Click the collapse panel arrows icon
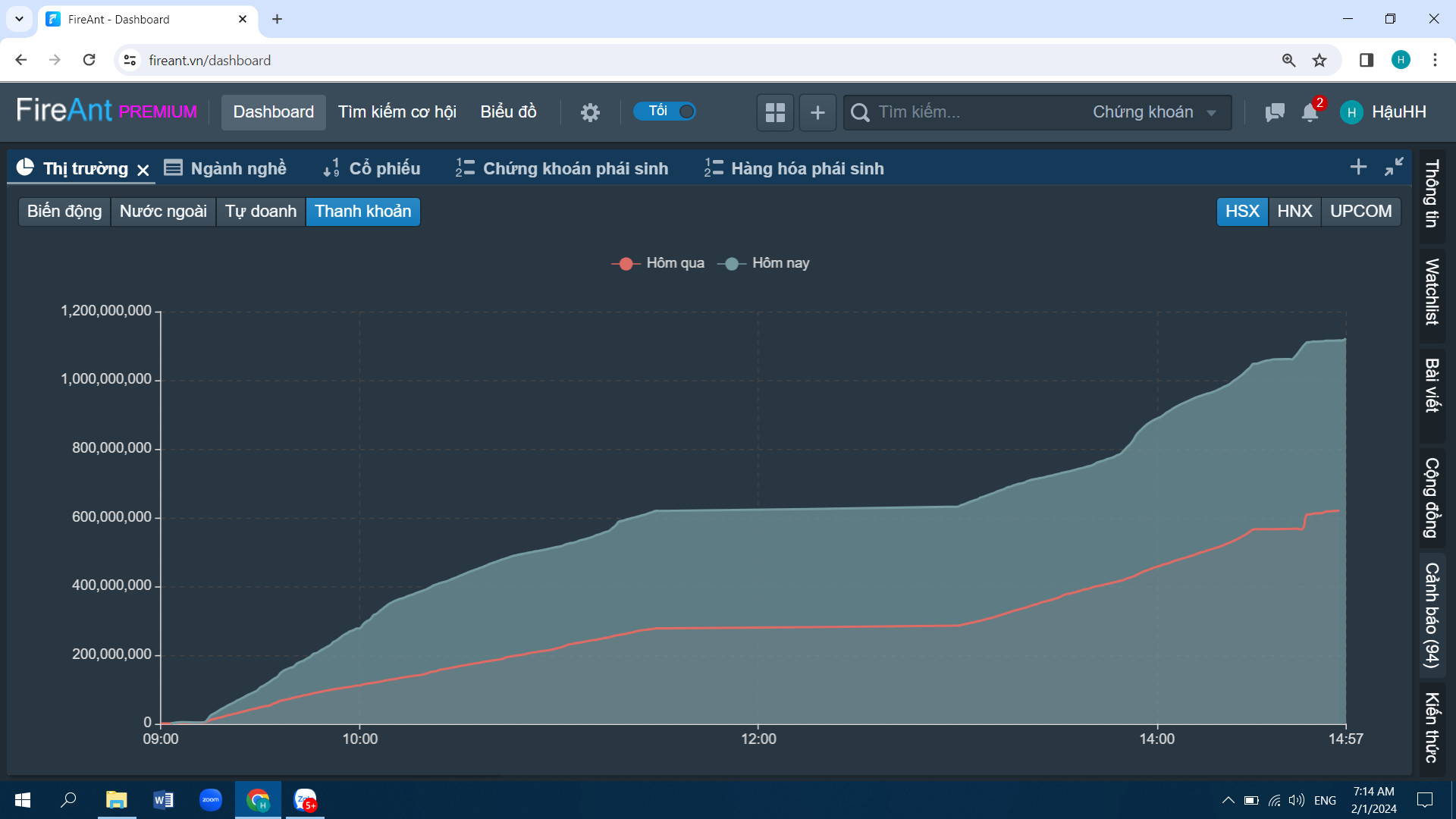The width and height of the screenshot is (1456, 819). [x=1394, y=167]
